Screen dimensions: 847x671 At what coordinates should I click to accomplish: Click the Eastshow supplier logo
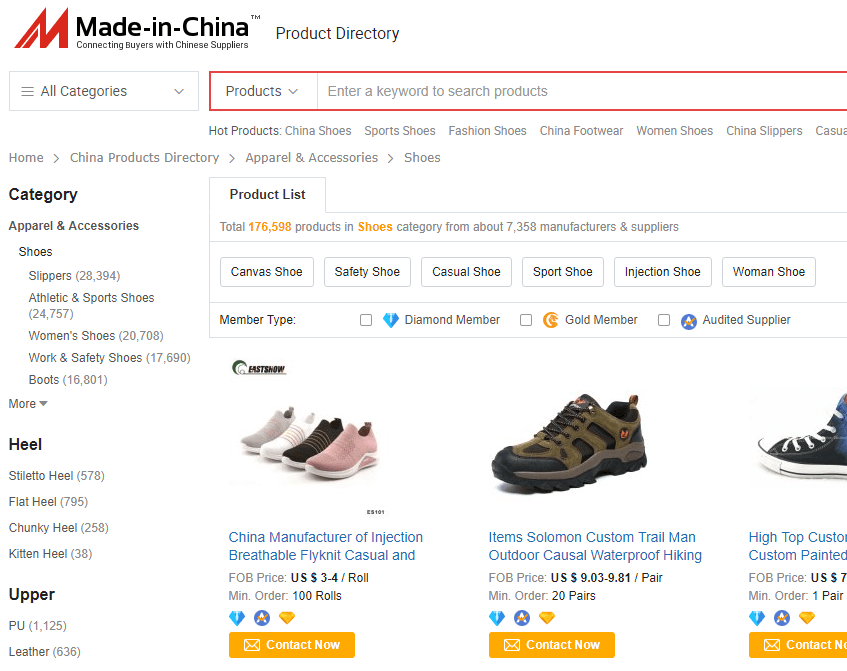point(259,368)
